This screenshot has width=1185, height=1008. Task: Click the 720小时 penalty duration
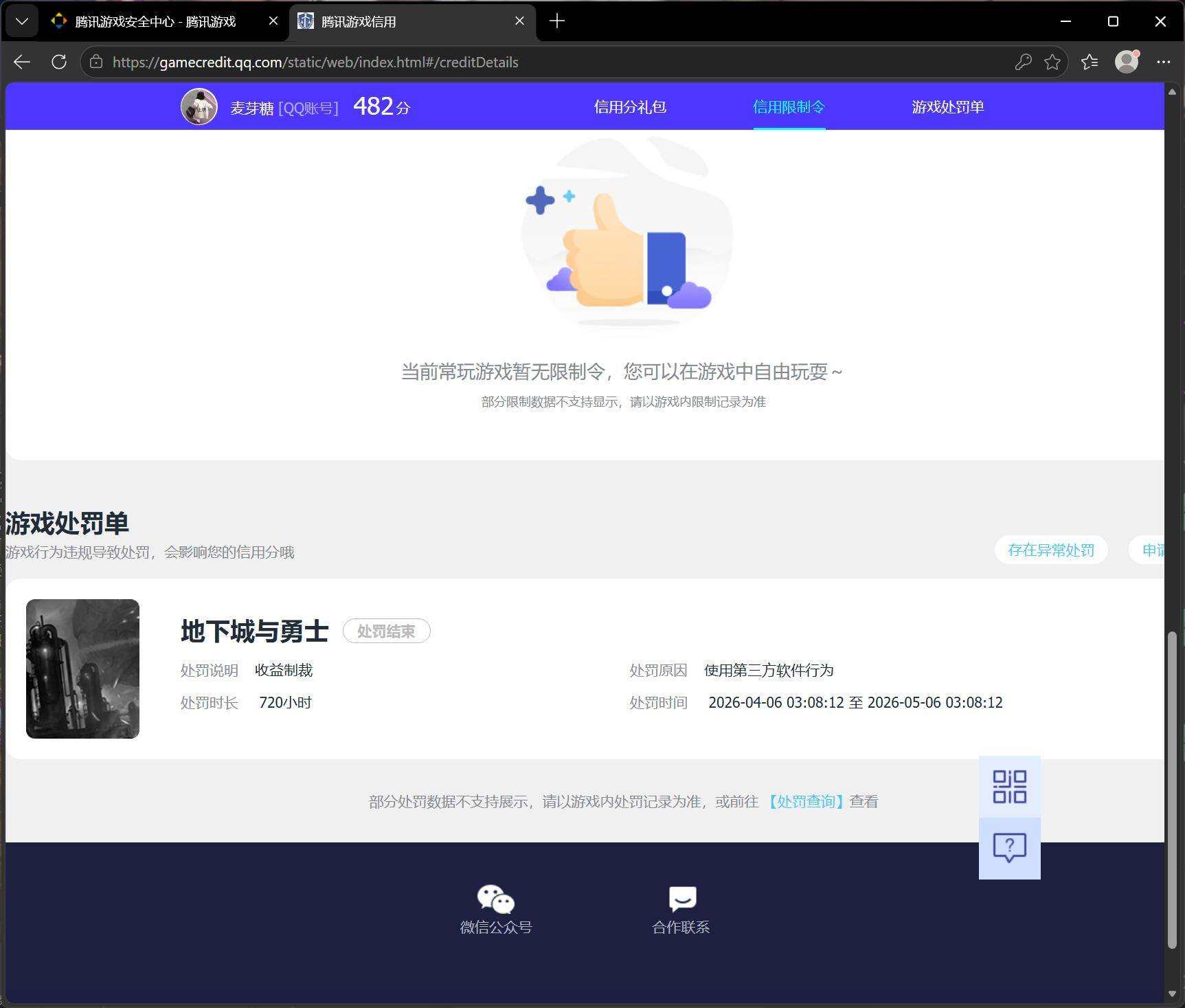tap(285, 702)
